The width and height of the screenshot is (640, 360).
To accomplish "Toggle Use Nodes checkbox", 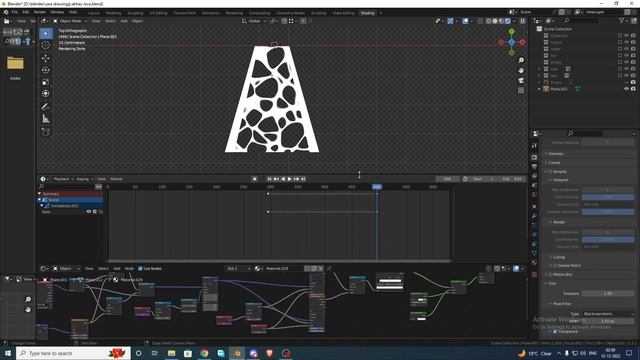I will click(x=140, y=269).
